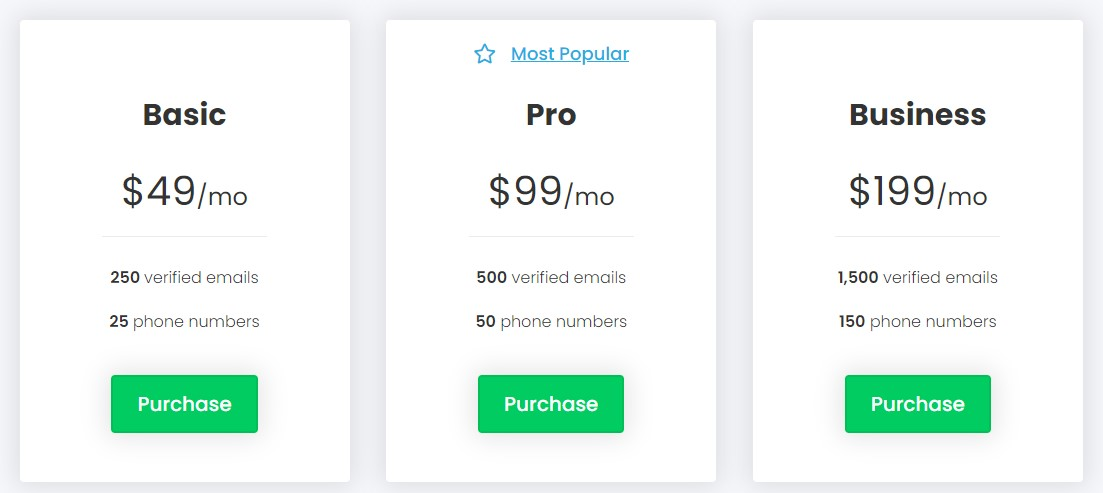This screenshot has width=1103, height=493.
Task: Click the divider line under the $99 price
Action: point(551,236)
